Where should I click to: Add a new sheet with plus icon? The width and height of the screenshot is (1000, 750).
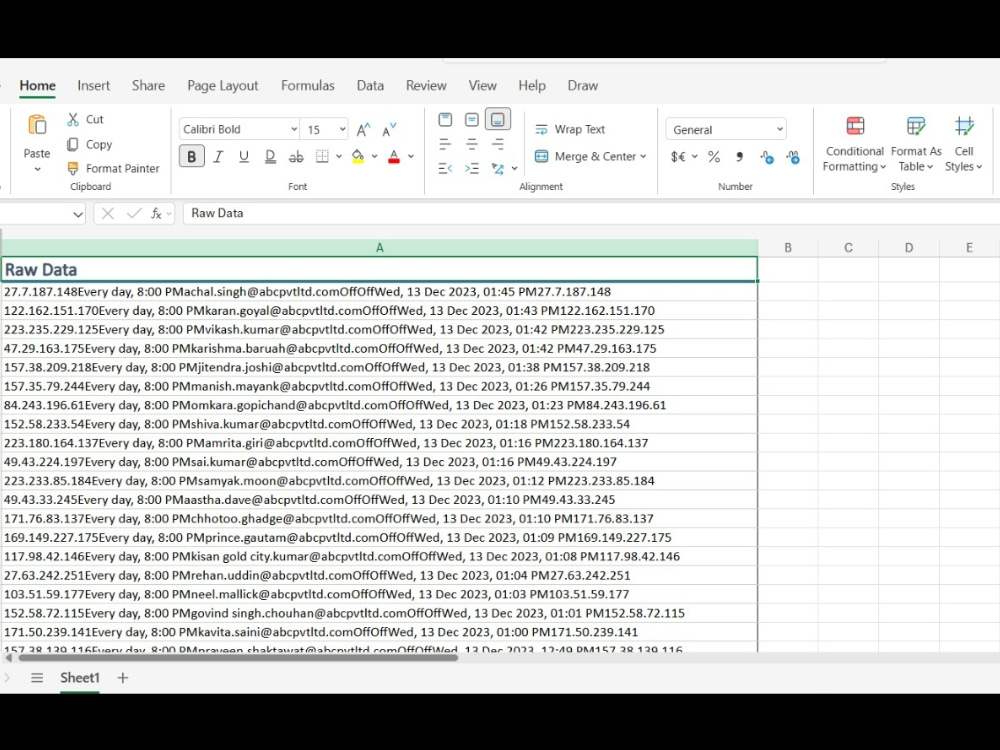coord(123,678)
